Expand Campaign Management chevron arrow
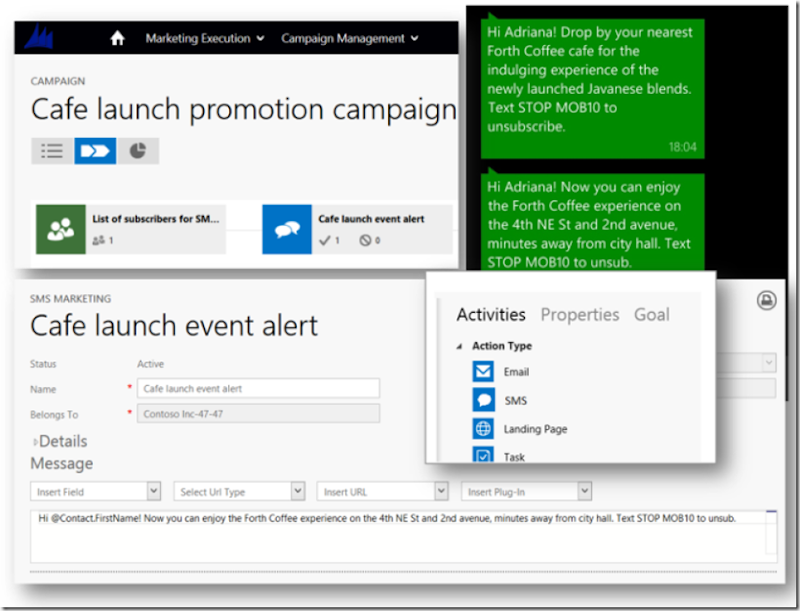The image size is (800, 611). (414, 38)
